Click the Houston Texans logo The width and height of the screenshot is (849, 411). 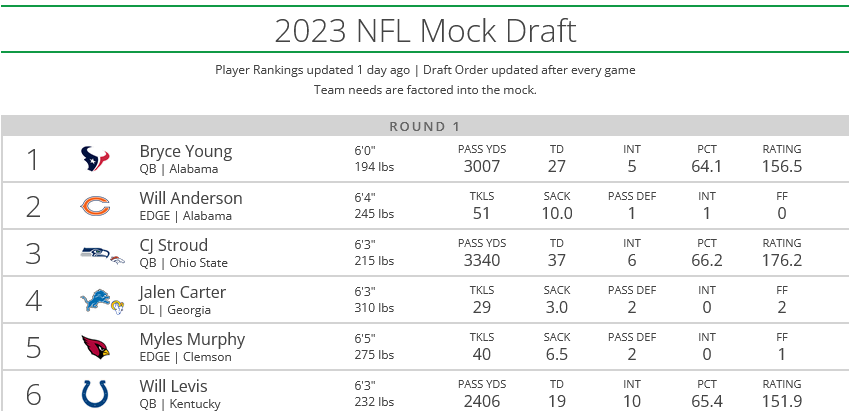pyautogui.click(x=94, y=159)
